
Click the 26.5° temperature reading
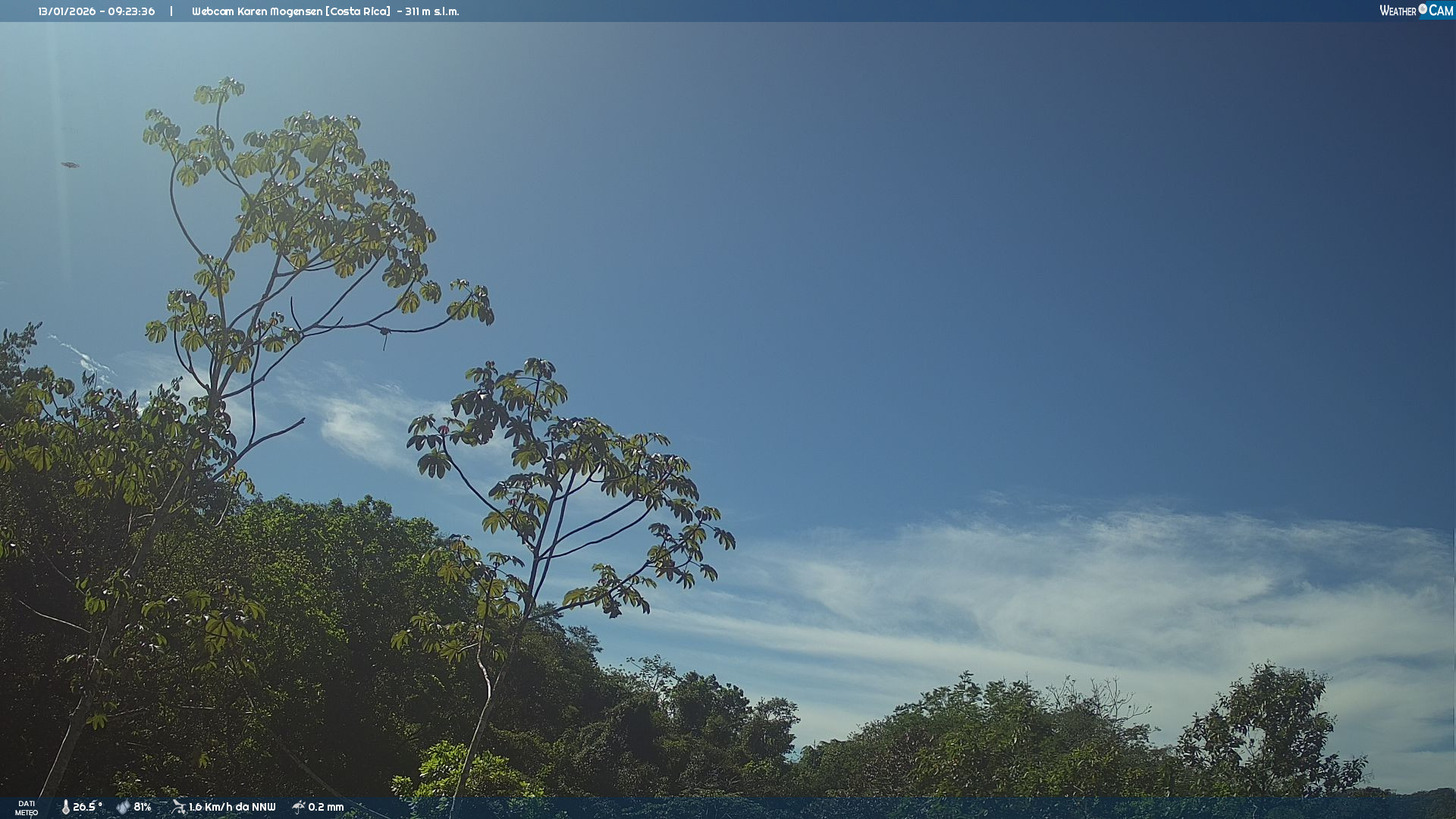[x=87, y=807]
